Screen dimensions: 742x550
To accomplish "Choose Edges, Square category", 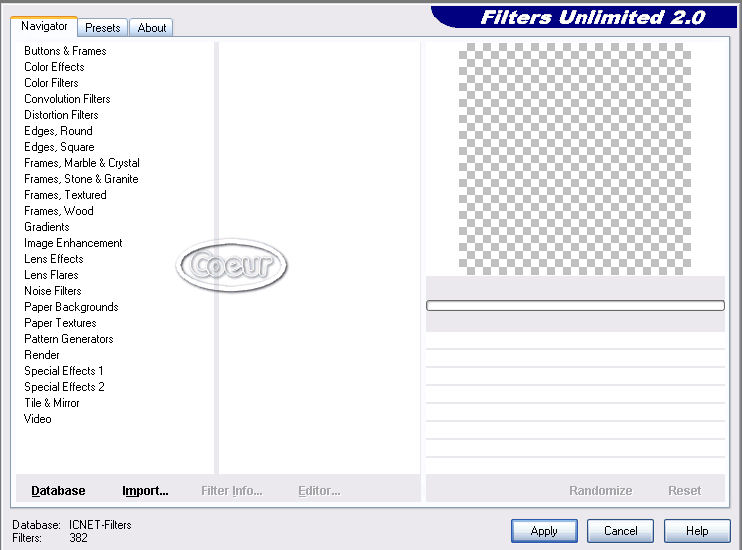I will 59,147.
